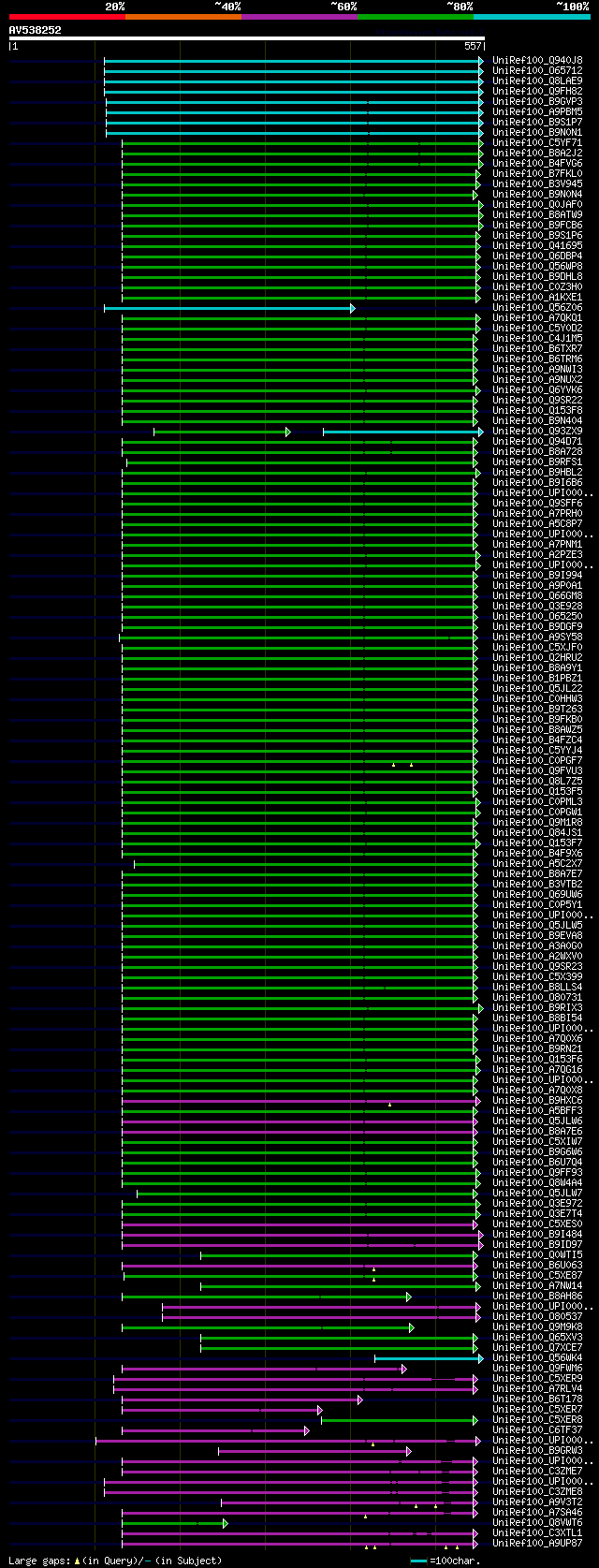Select hit label UniRef100_B4FVG6

click(x=537, y=163)
